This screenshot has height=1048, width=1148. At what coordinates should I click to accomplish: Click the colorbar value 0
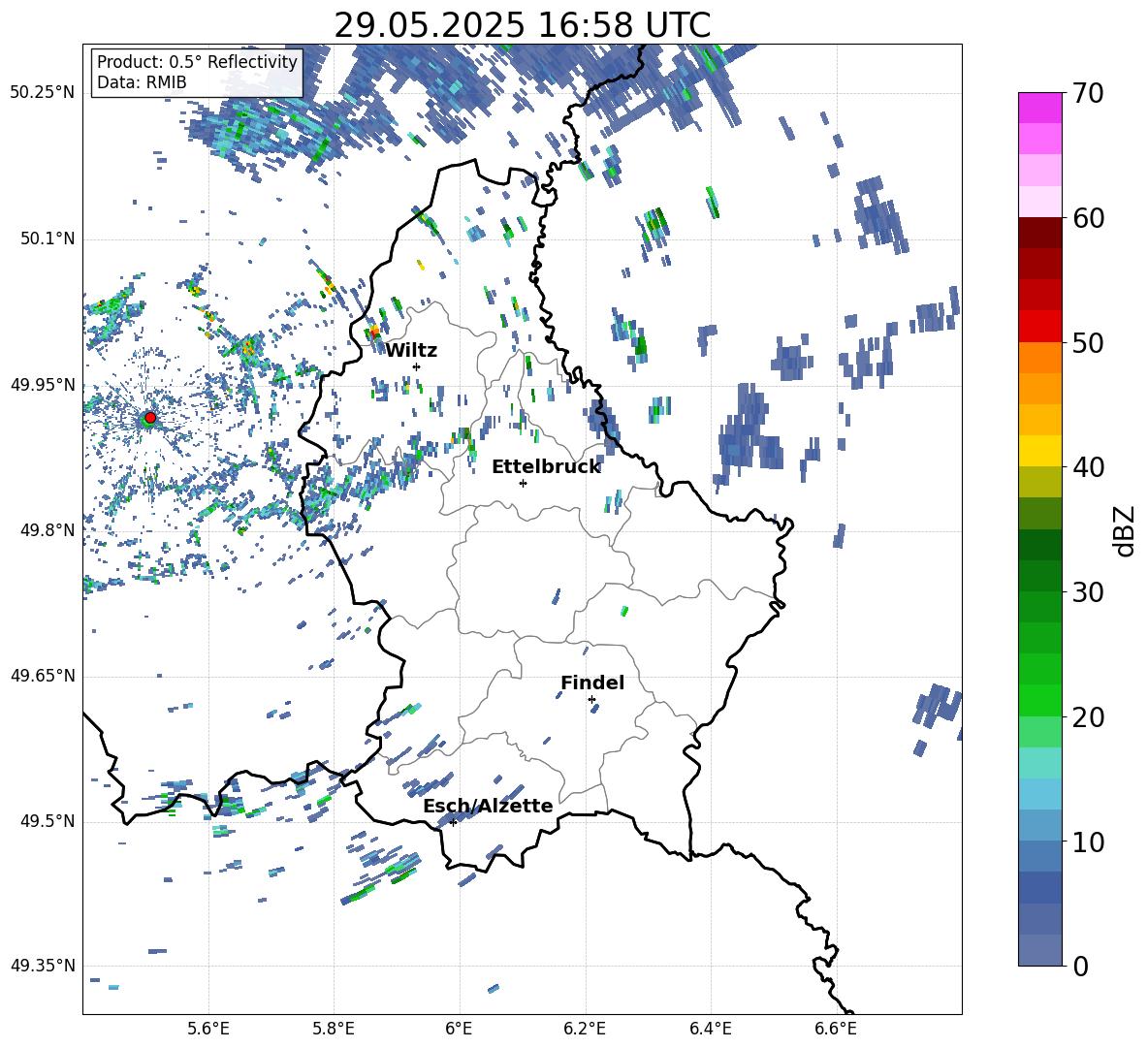pyautogui.click(x=1080, y=967)
